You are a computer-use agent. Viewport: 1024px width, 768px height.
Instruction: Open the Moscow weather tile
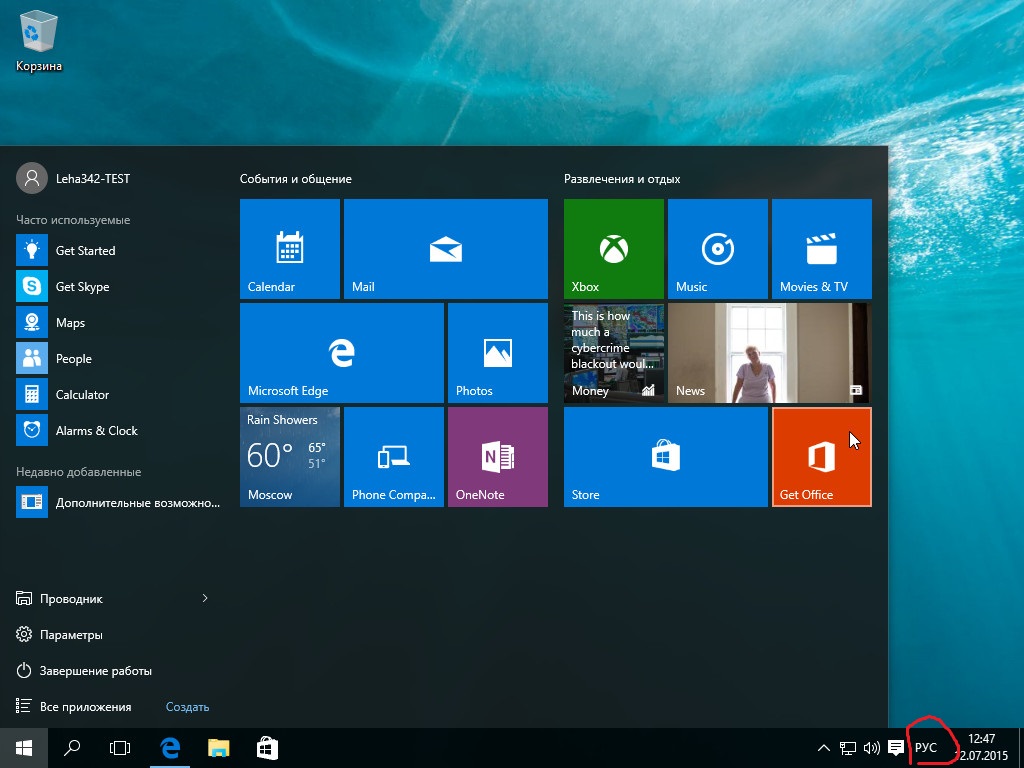click(x=290, y=457)
